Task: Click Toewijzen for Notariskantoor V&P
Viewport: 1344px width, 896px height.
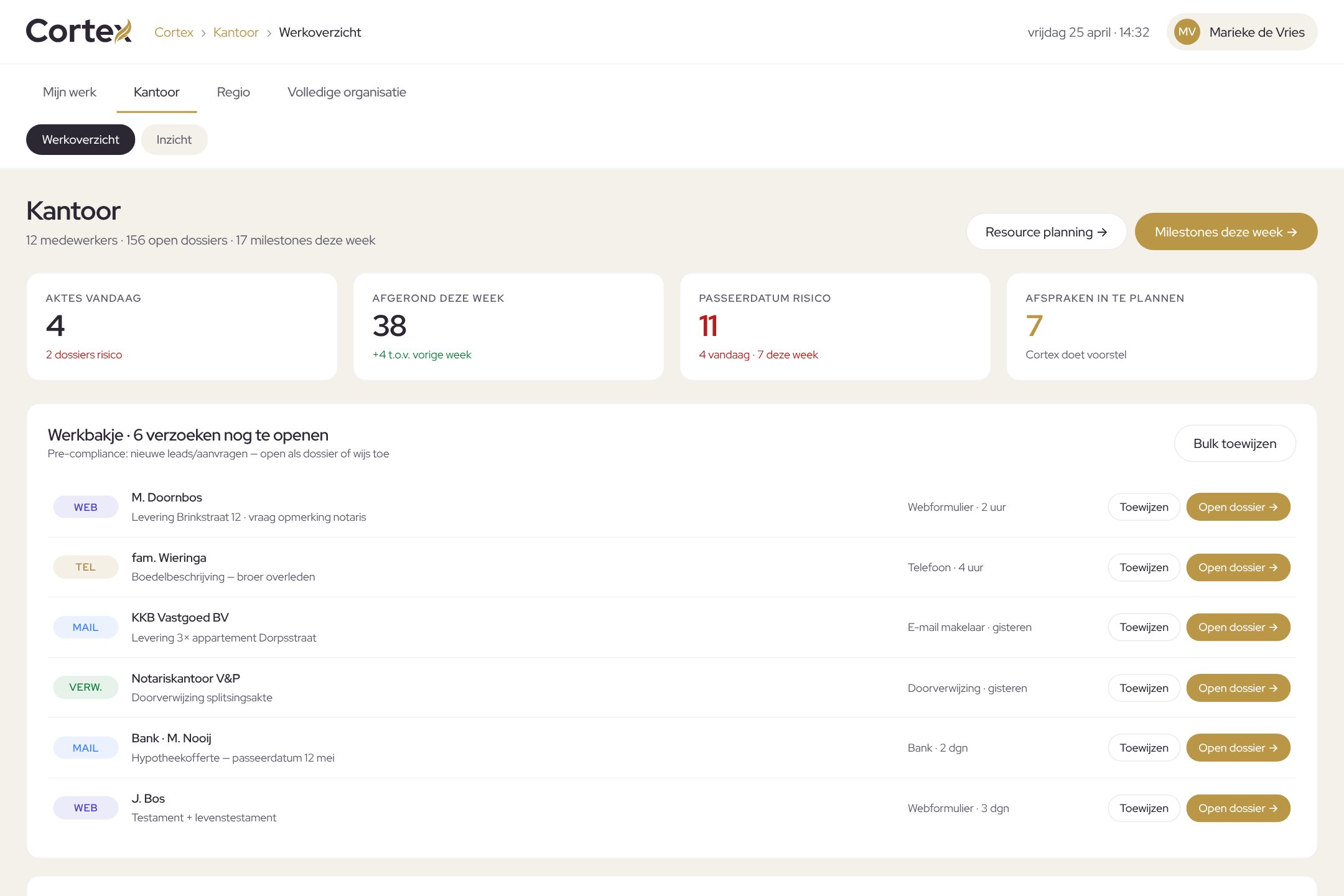Action: [1144, 688]
